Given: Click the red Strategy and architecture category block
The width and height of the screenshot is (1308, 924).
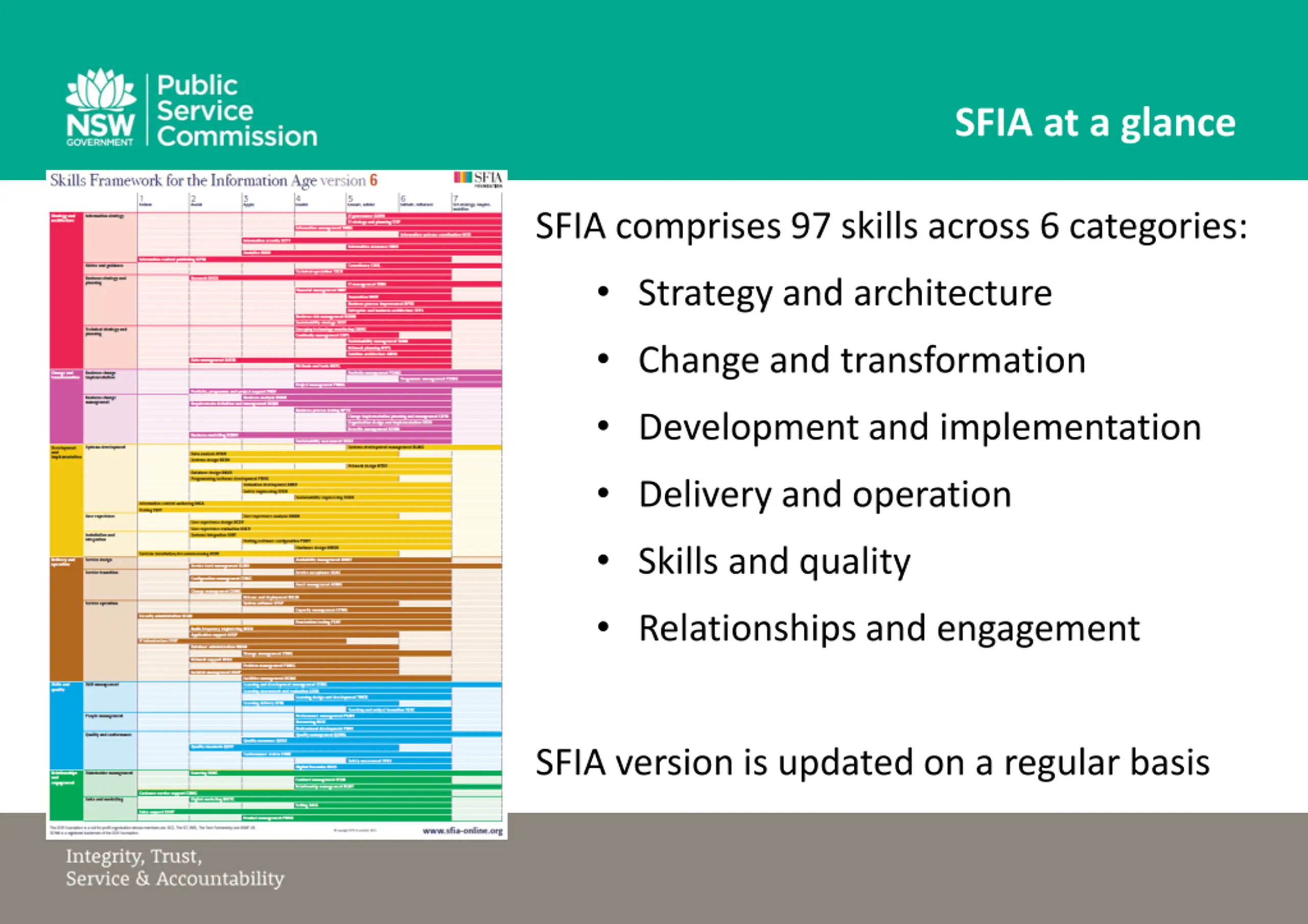Looking at the screenshot, I should click(66, 291).
